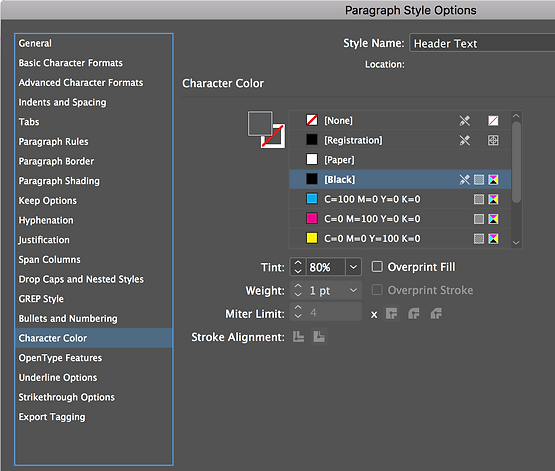Image resolution: width=555 pixels, height=471 pixels.
Task: Select the fill color proxy box
Action: pos(260,124)
